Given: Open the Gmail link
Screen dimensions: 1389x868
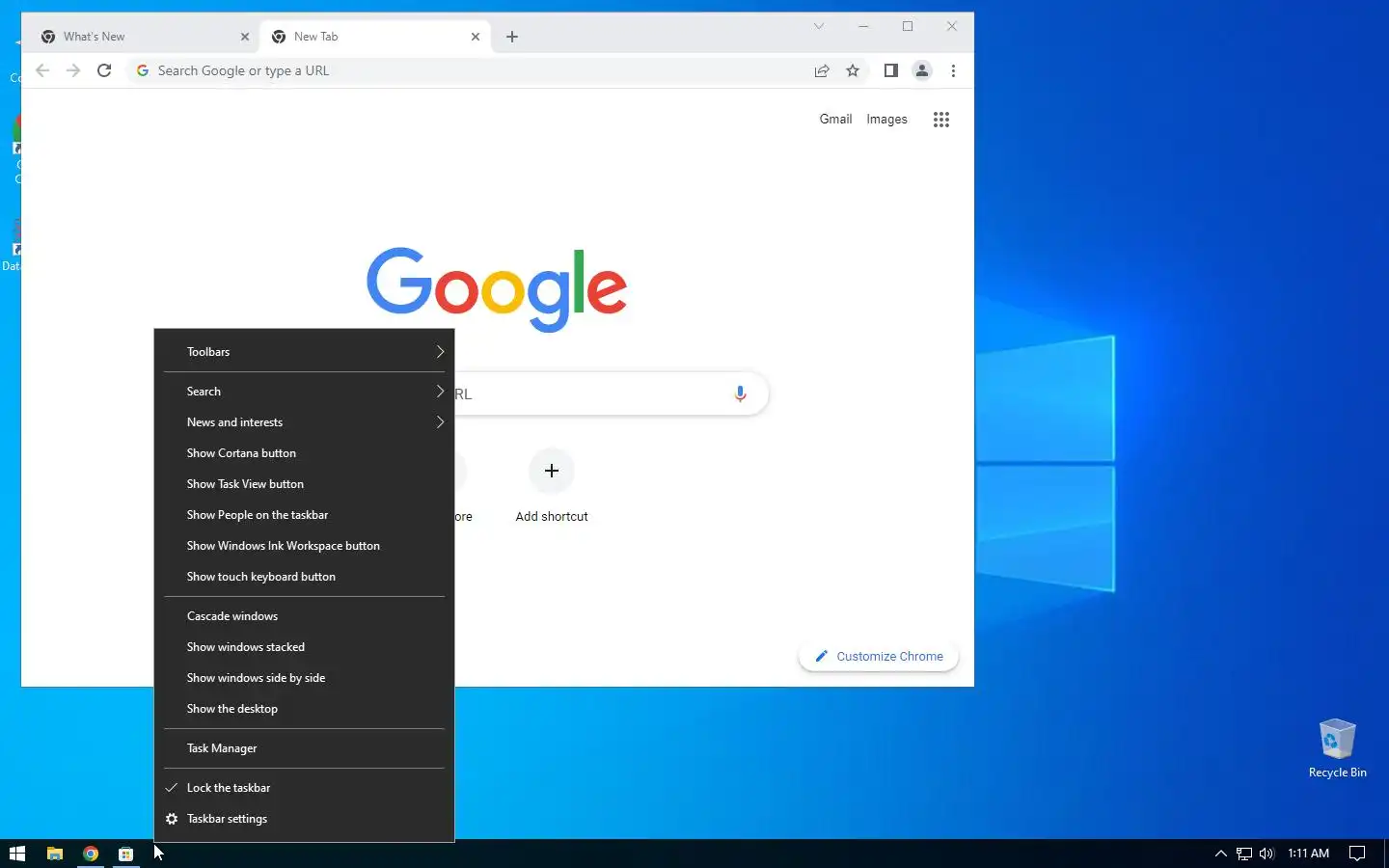Looking at the screenshot, I should point(835,119).
